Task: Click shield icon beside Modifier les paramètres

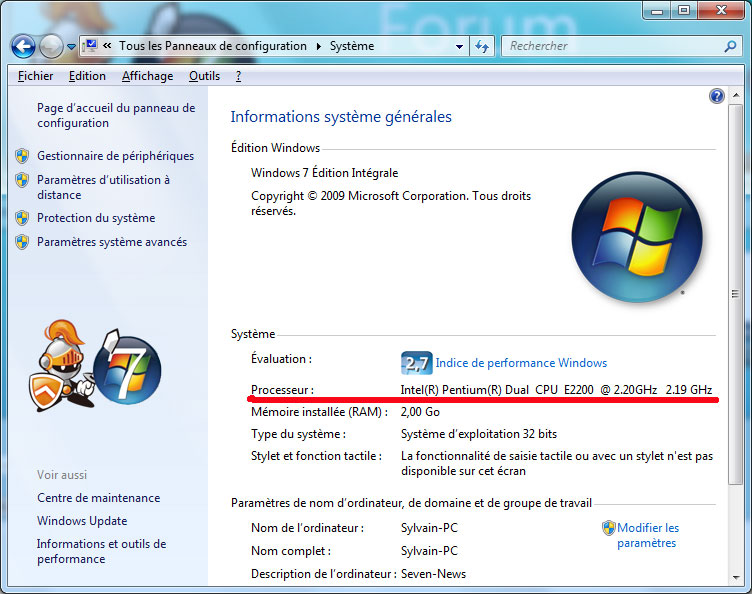Action: 609,528
